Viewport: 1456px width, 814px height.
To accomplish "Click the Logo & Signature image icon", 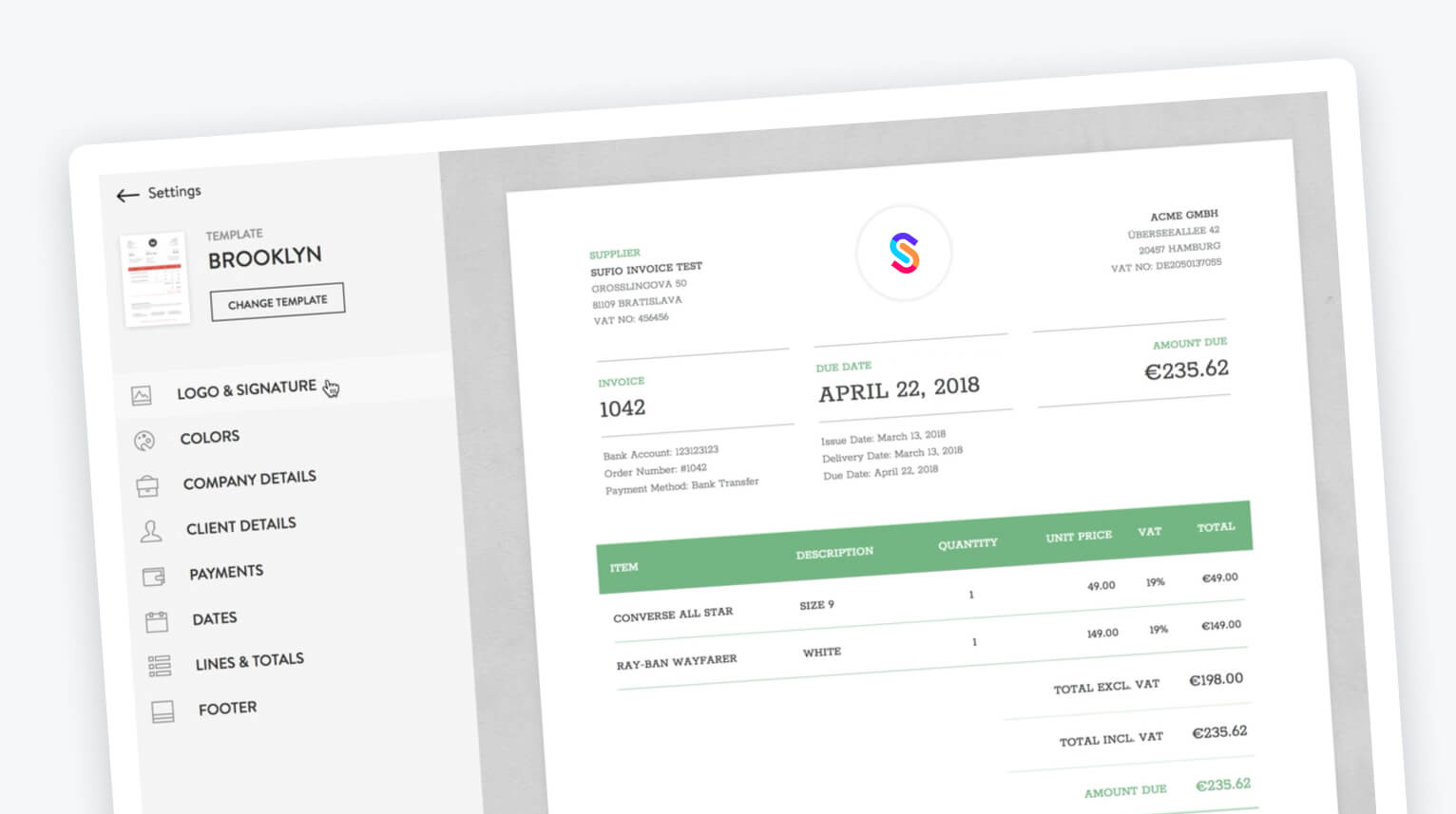I will coord(142,396).
